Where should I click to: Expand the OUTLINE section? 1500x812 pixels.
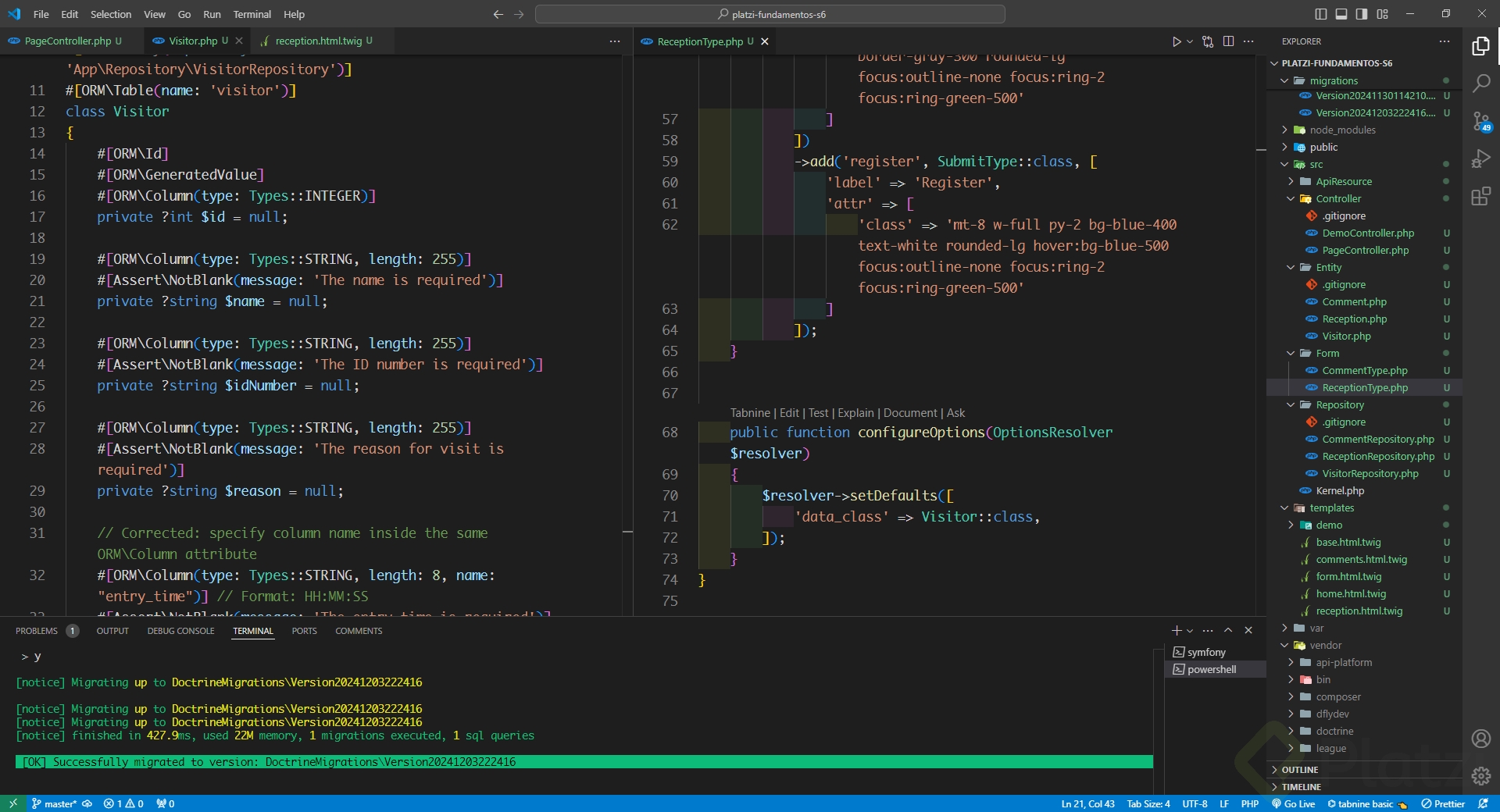1299,770
